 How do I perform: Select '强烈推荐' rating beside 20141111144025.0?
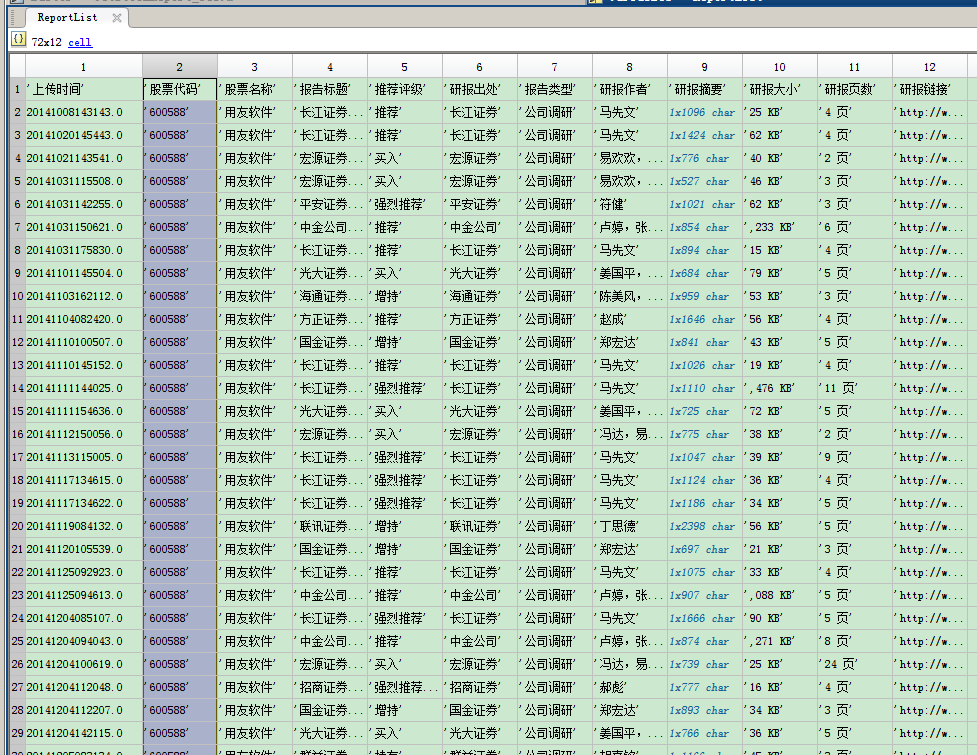tap(404, 388)
